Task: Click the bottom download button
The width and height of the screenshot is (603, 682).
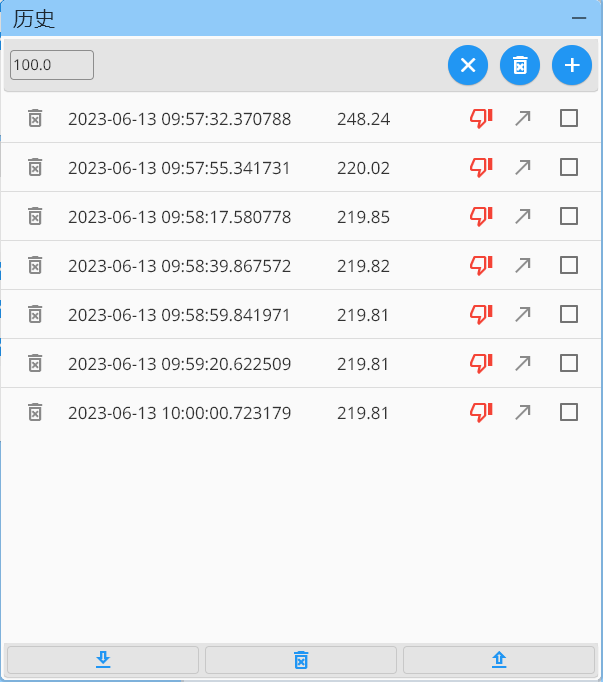Action: (x=102, y=660)
